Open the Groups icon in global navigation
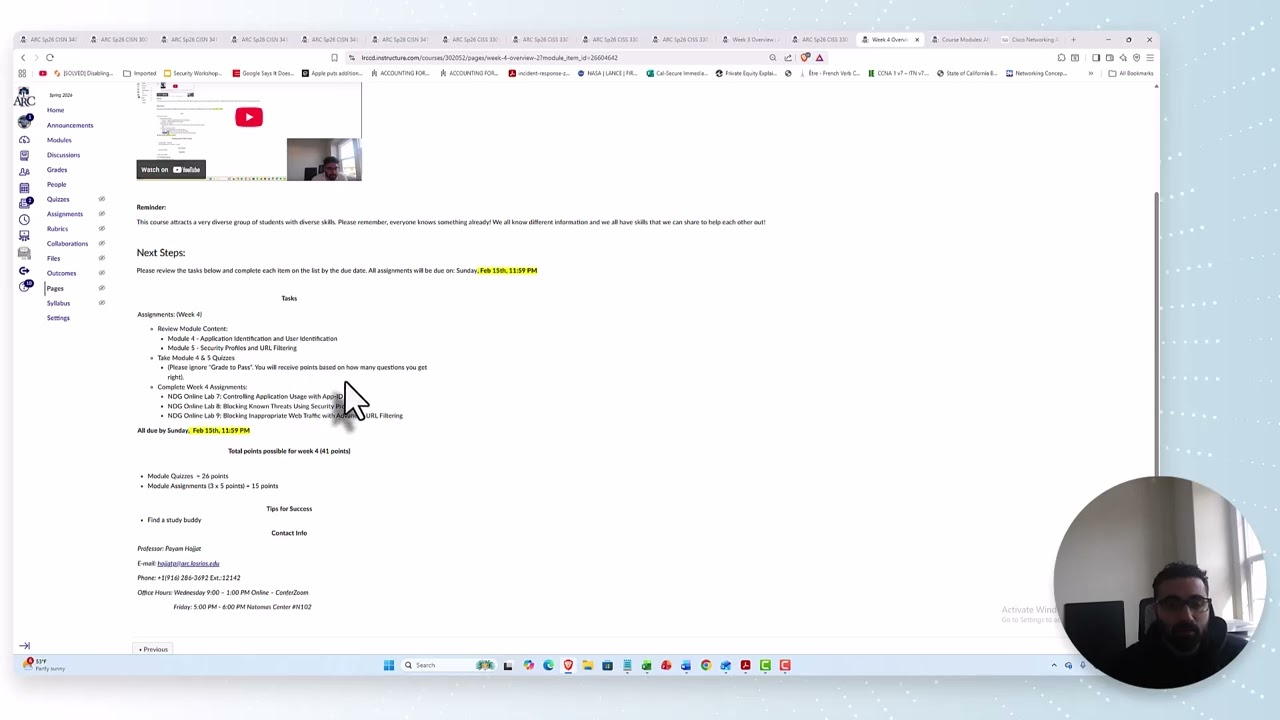This screenshot has height=720, width=1280. 24,171
